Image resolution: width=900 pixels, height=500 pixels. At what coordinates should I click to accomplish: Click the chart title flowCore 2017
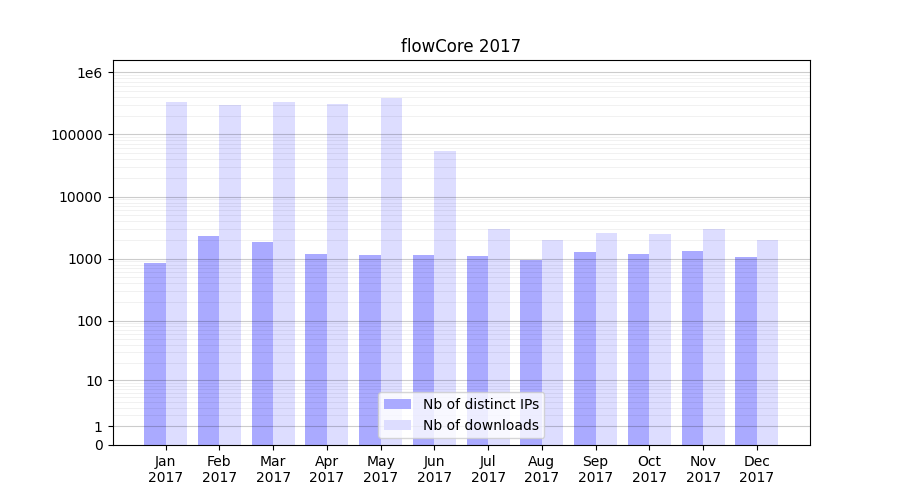click(460, 46)
